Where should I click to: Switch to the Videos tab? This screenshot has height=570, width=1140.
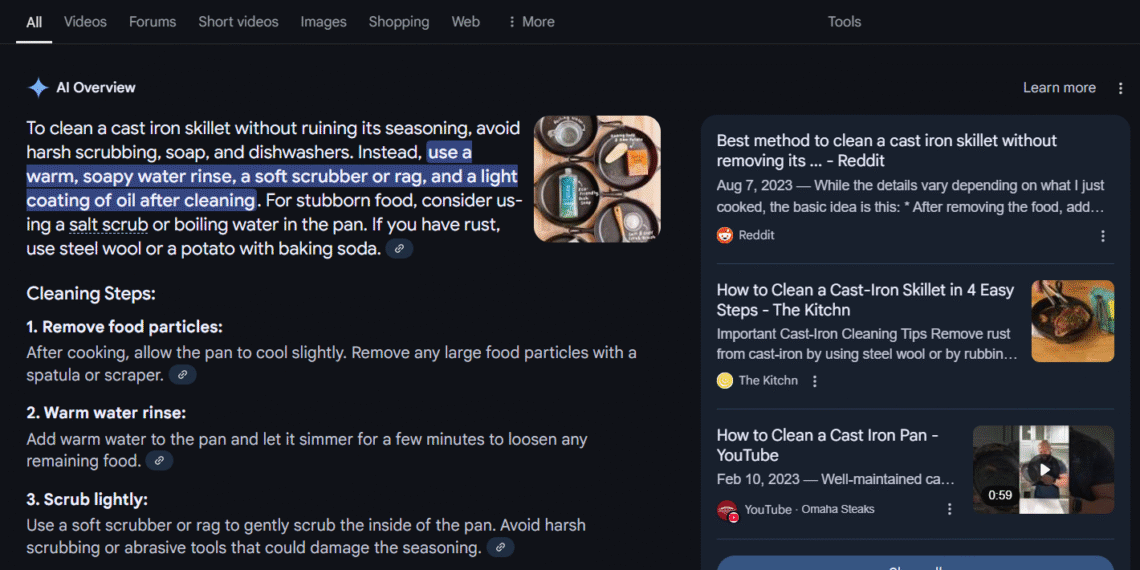coord(85,22)
